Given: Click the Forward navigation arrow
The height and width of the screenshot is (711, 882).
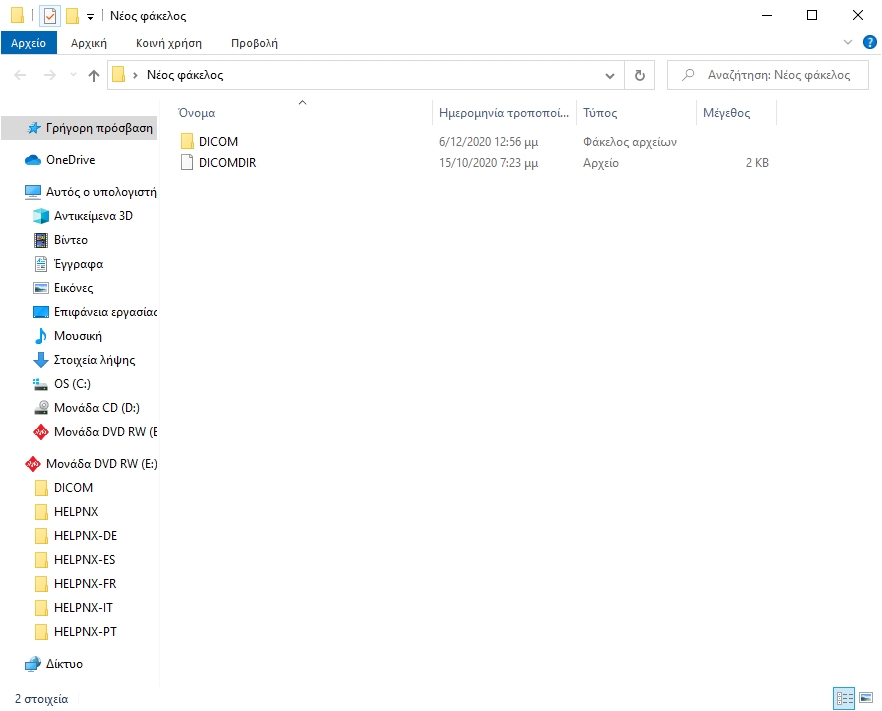Looking at the screenshot, I should (x=50, y=75).
